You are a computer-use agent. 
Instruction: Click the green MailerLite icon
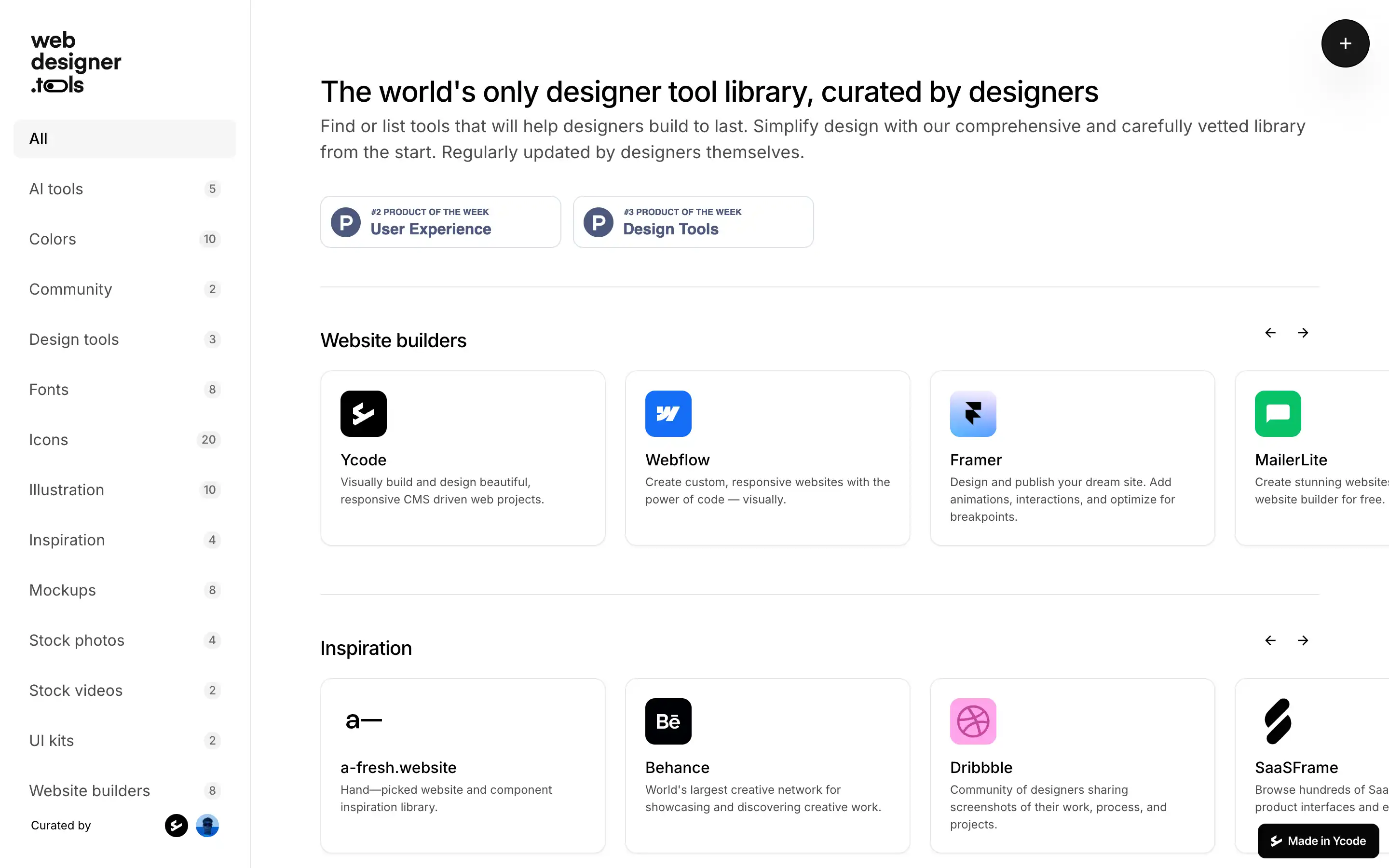pyautogui.click(x=1278, y=413)
